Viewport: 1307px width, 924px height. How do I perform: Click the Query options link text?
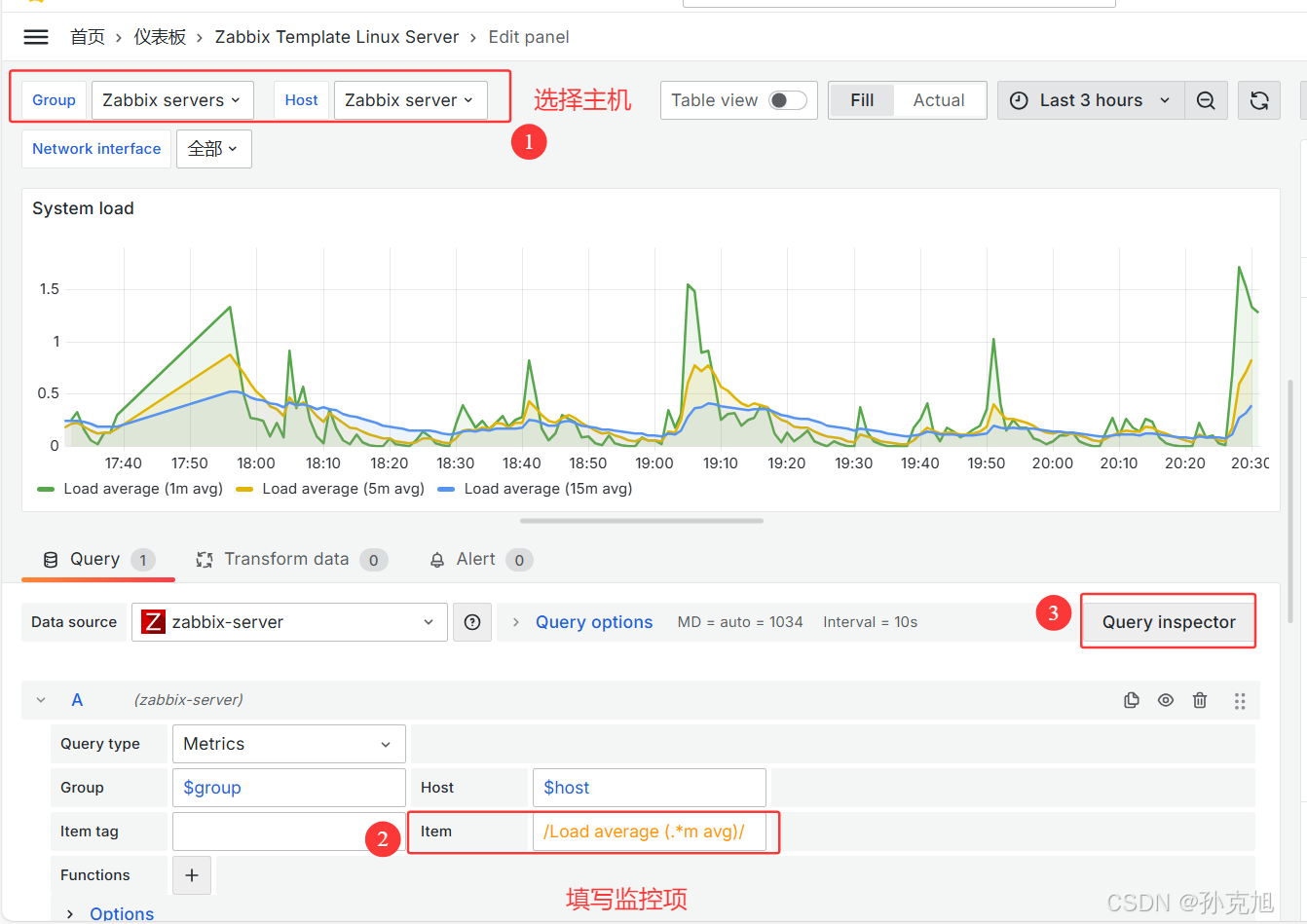click(x=594, y=622)
